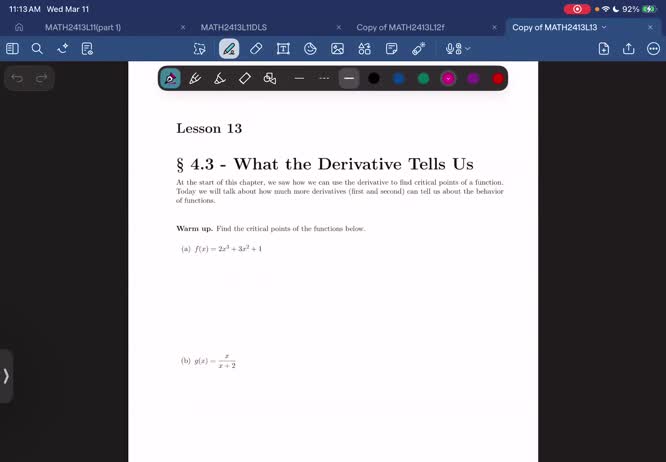The width and height of the screenshot is (666, 462).
Task: Tap the section 4.3 derivative title
Action: [x=325, y=164]
